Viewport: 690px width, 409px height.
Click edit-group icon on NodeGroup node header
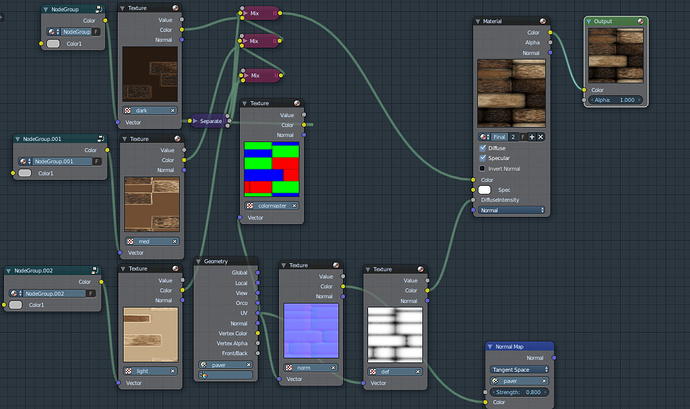click(99, 9)
